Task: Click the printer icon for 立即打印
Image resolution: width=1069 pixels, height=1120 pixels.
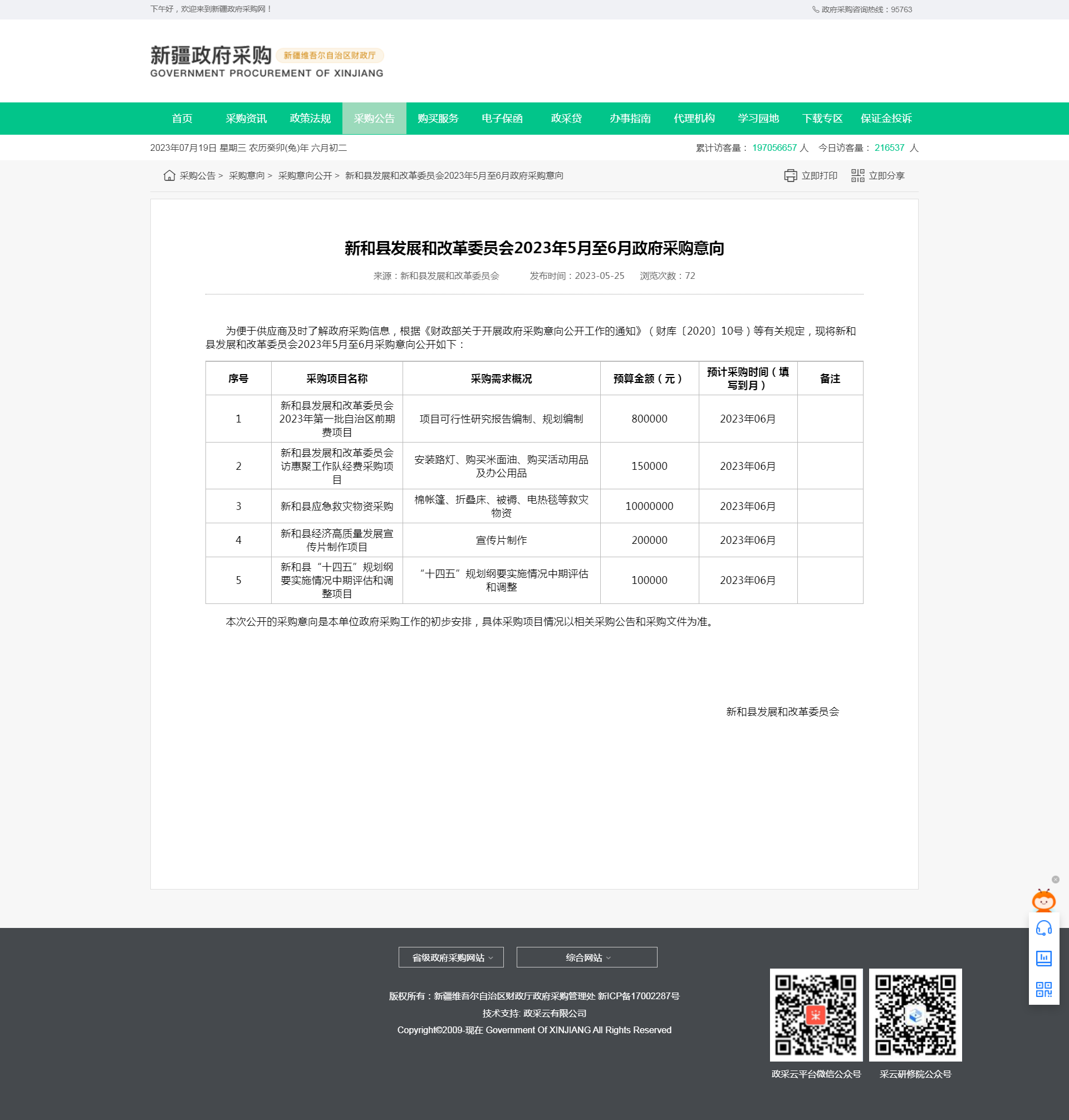Action: [x=791, y=175]
